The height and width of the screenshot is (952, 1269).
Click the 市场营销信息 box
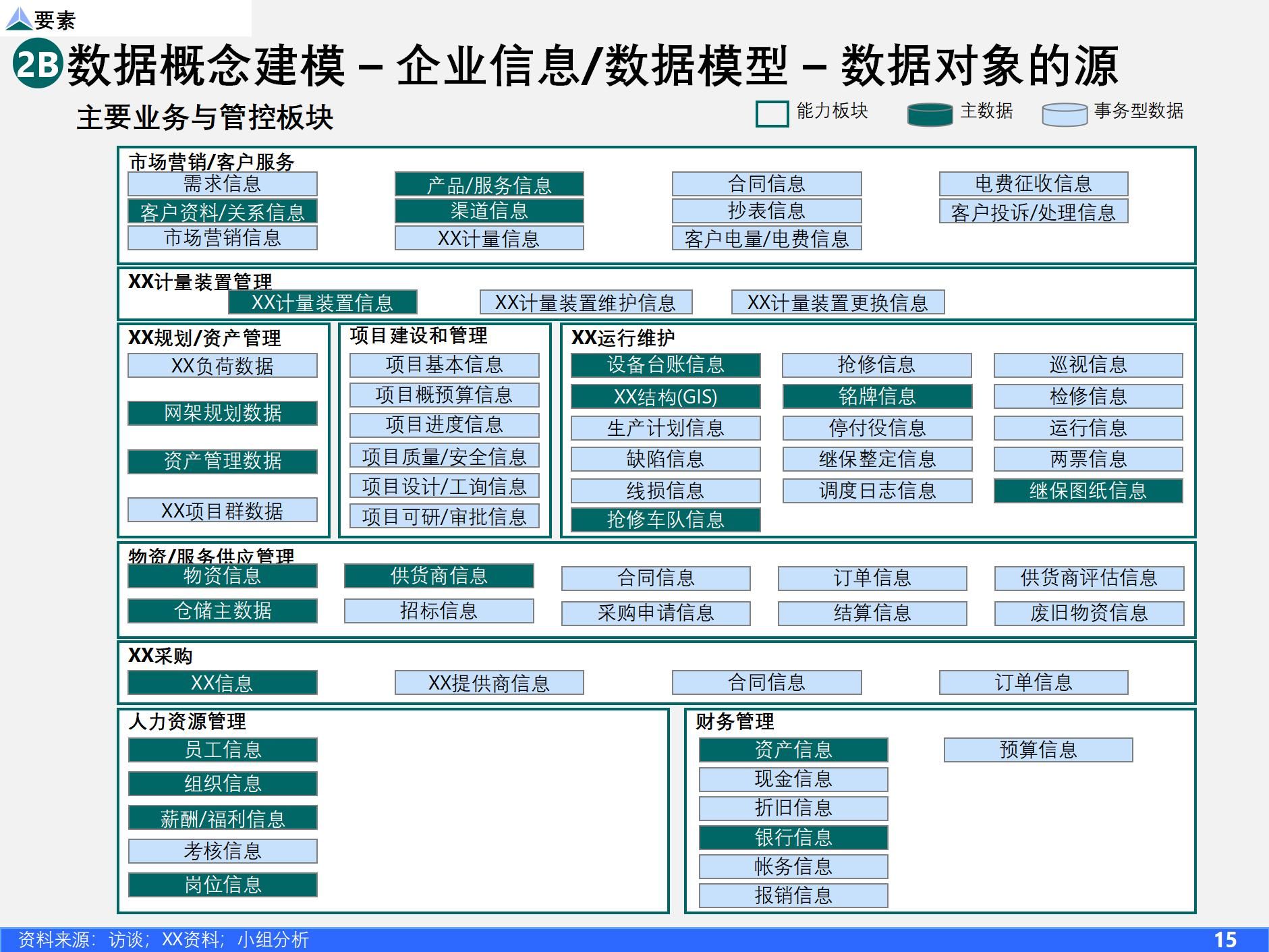tap(223, 238)
